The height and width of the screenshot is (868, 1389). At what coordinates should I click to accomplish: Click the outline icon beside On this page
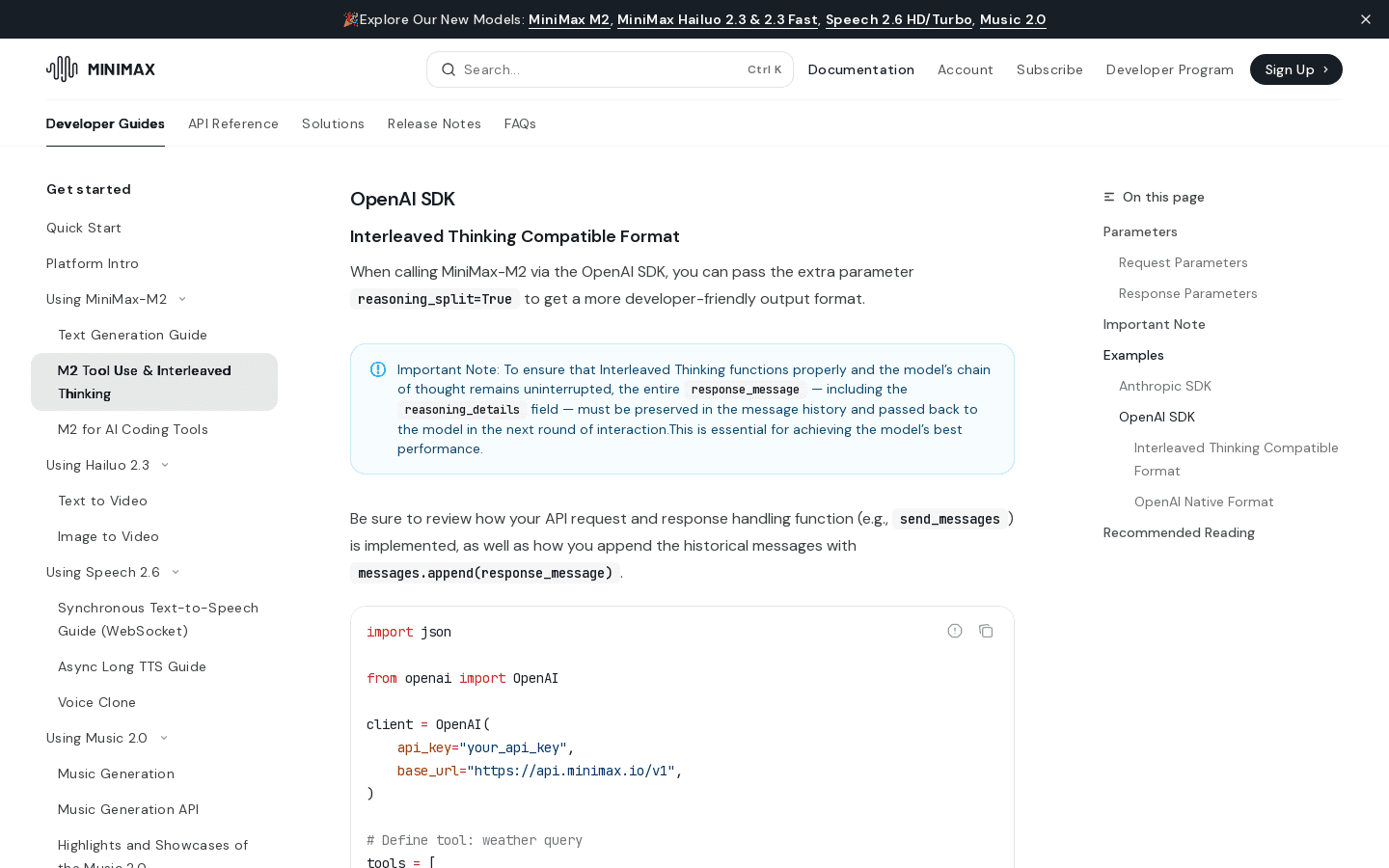pos(1109,197)
